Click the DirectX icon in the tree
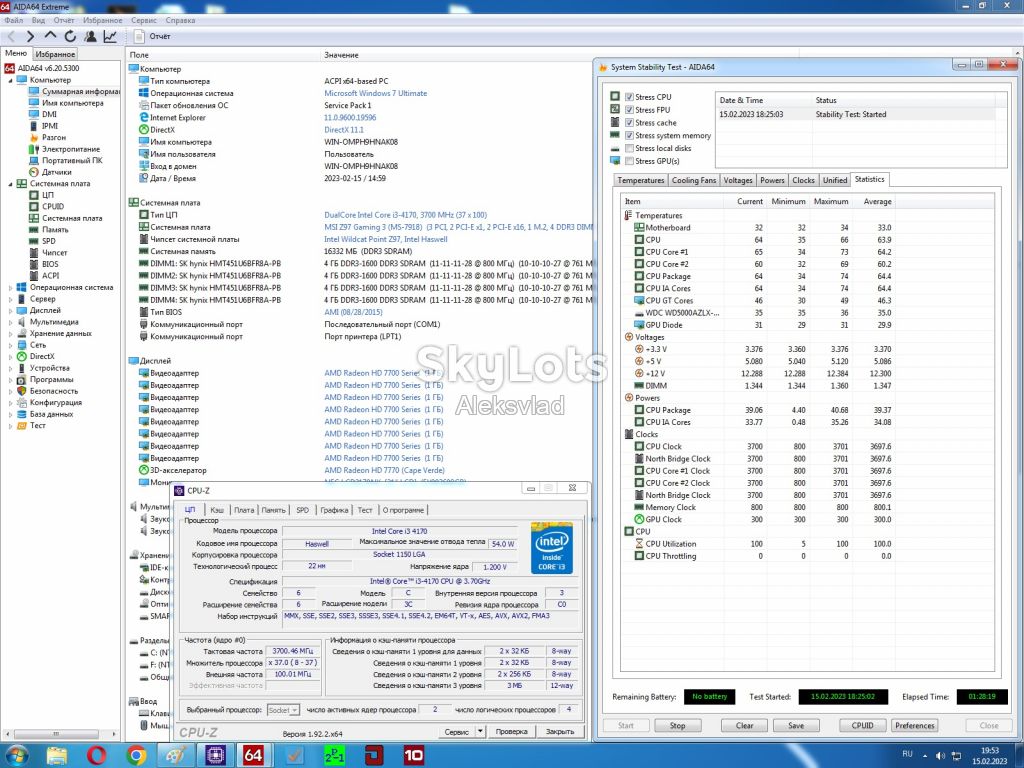Screen dimensions: 1024x768 (22, 357)
